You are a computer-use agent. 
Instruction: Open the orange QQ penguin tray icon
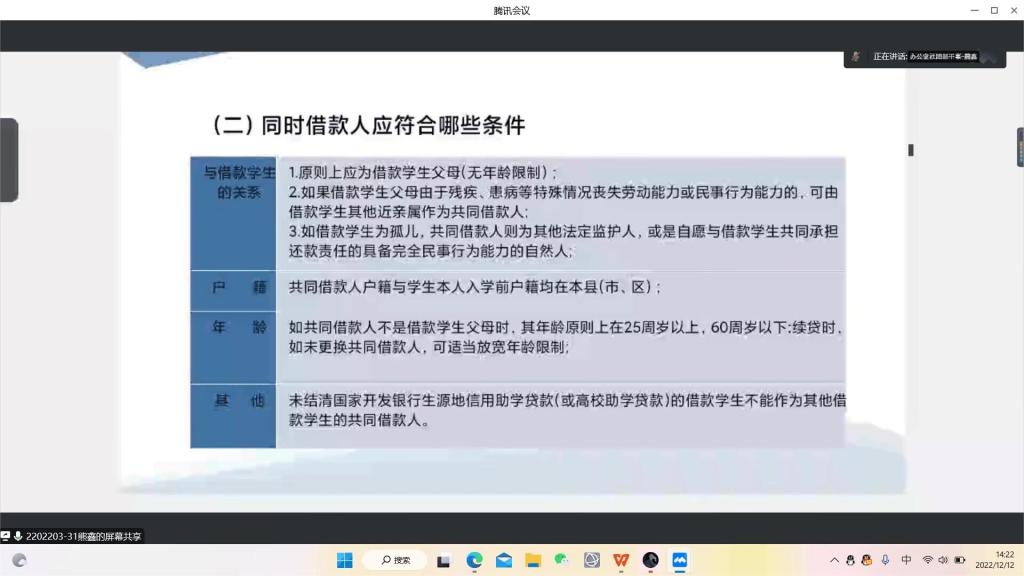867,560
